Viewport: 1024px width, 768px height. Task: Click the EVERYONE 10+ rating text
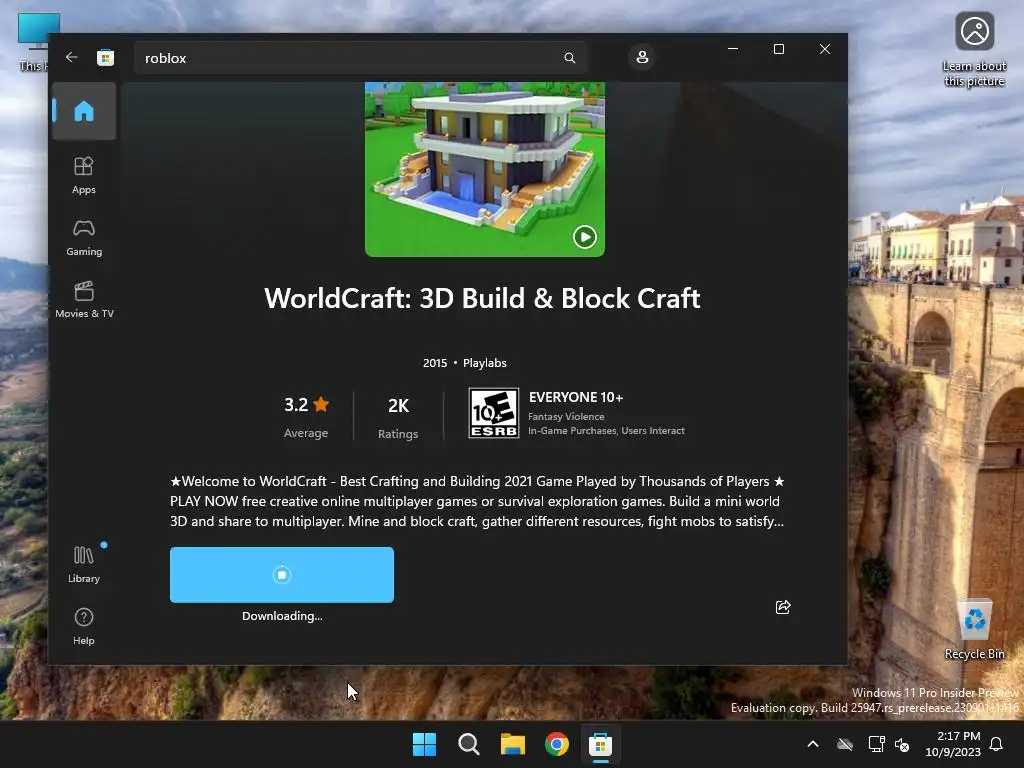576,397
